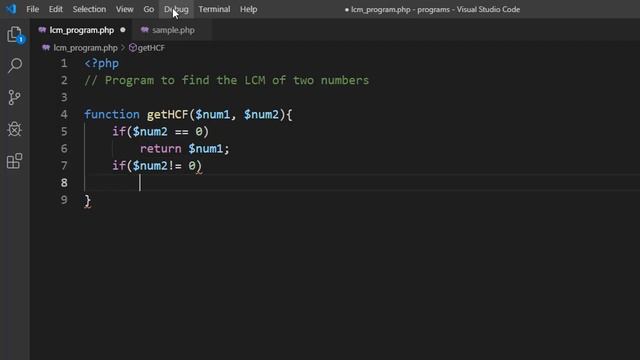
Task: Click the PHP file icon on lcm_program.php tab
Action: [42, 30]
